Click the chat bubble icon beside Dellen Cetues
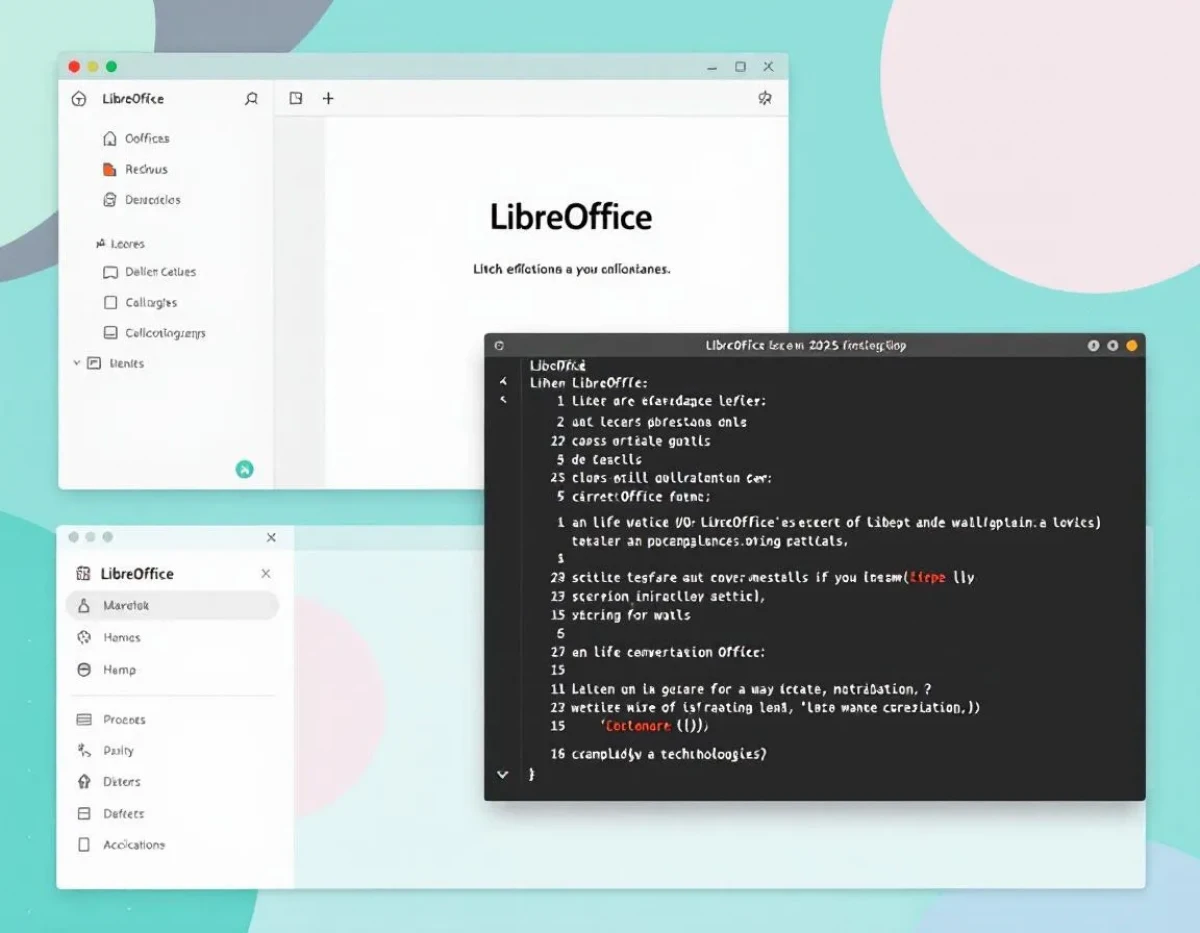 (110, 272)
